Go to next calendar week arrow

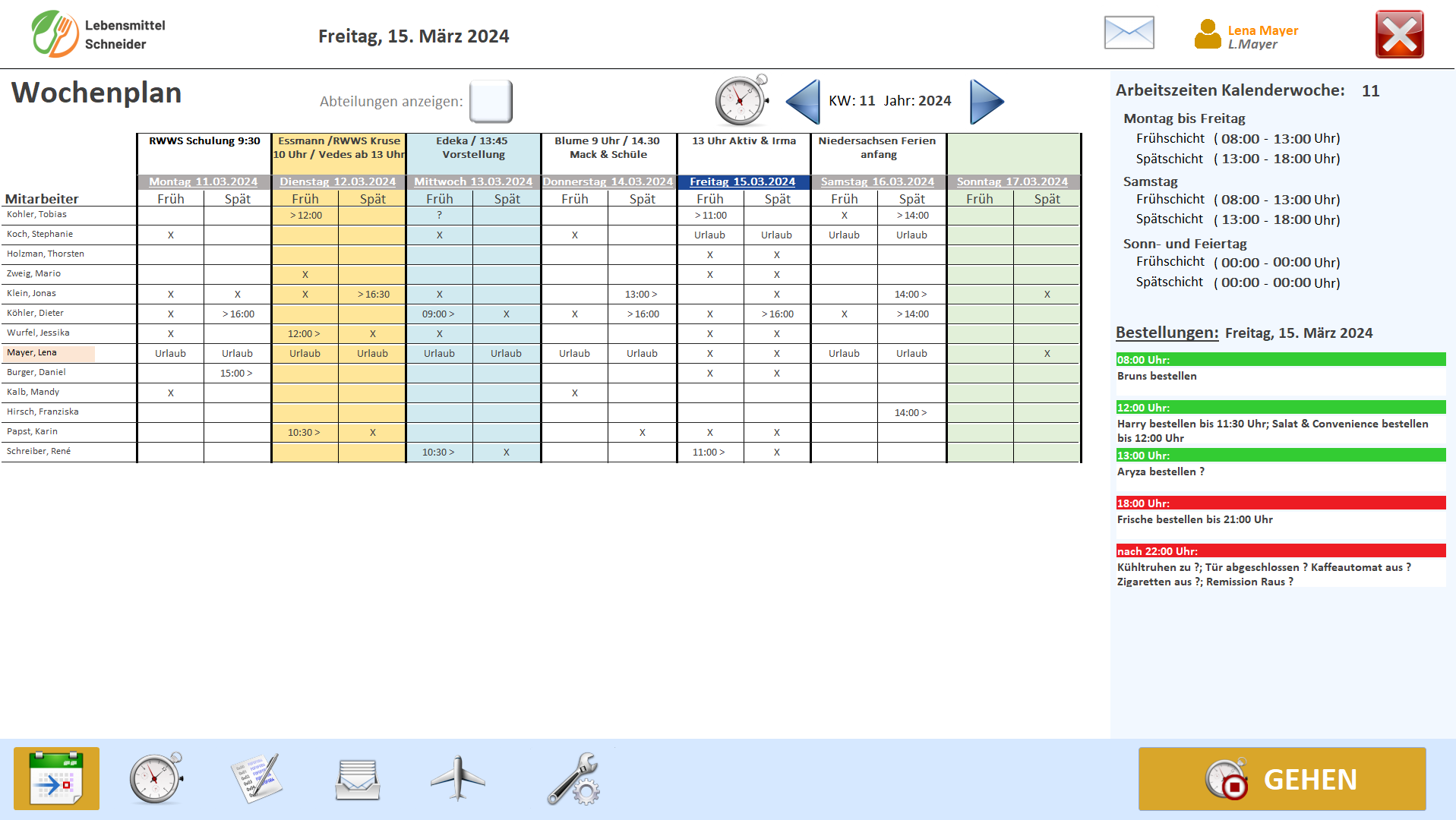pyautogui.click(x=987, y=101)
